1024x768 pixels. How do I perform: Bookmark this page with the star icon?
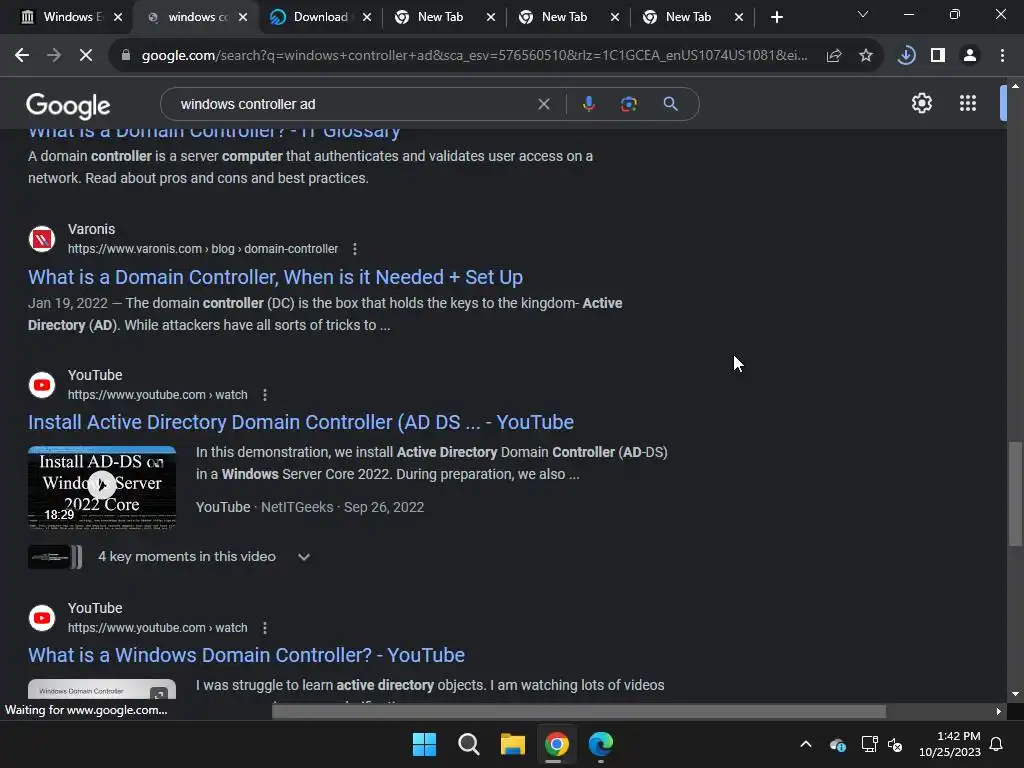point(866,56)
